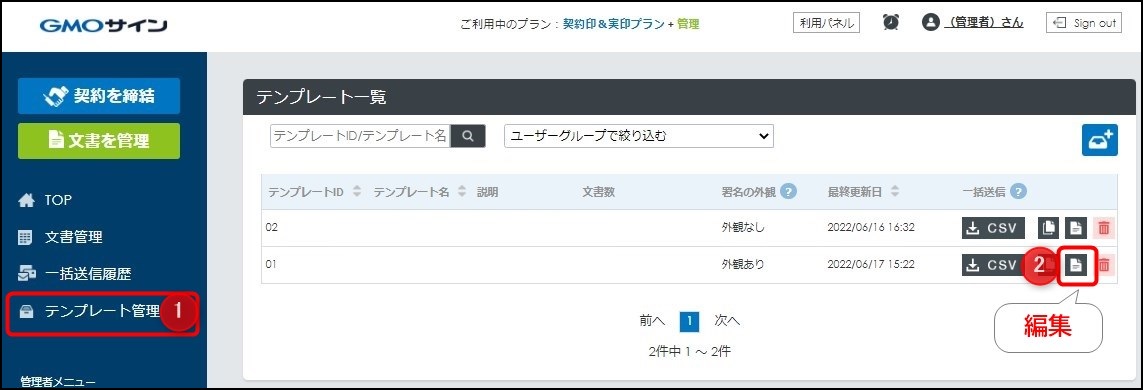Click the テンプレート一覧 panel title

click(321, 97)
